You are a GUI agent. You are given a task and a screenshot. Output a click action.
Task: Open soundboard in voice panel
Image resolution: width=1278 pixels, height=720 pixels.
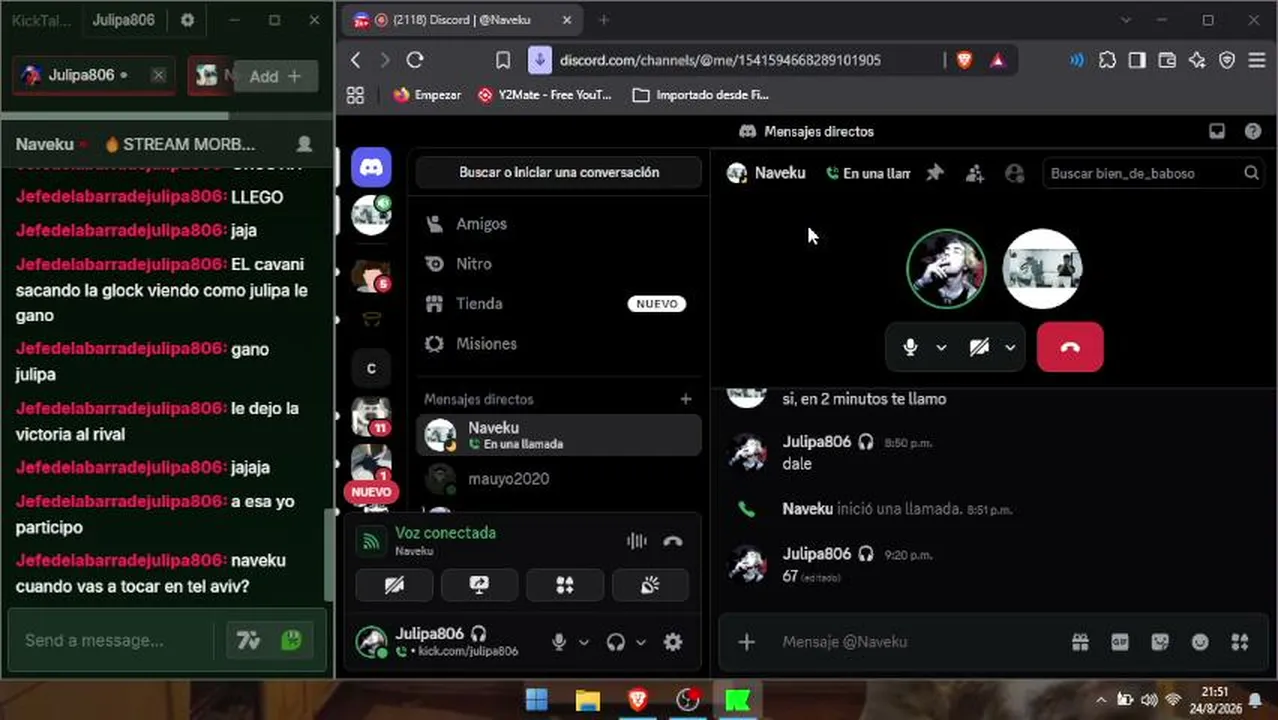pyautogui.click(x=651, y=586)
